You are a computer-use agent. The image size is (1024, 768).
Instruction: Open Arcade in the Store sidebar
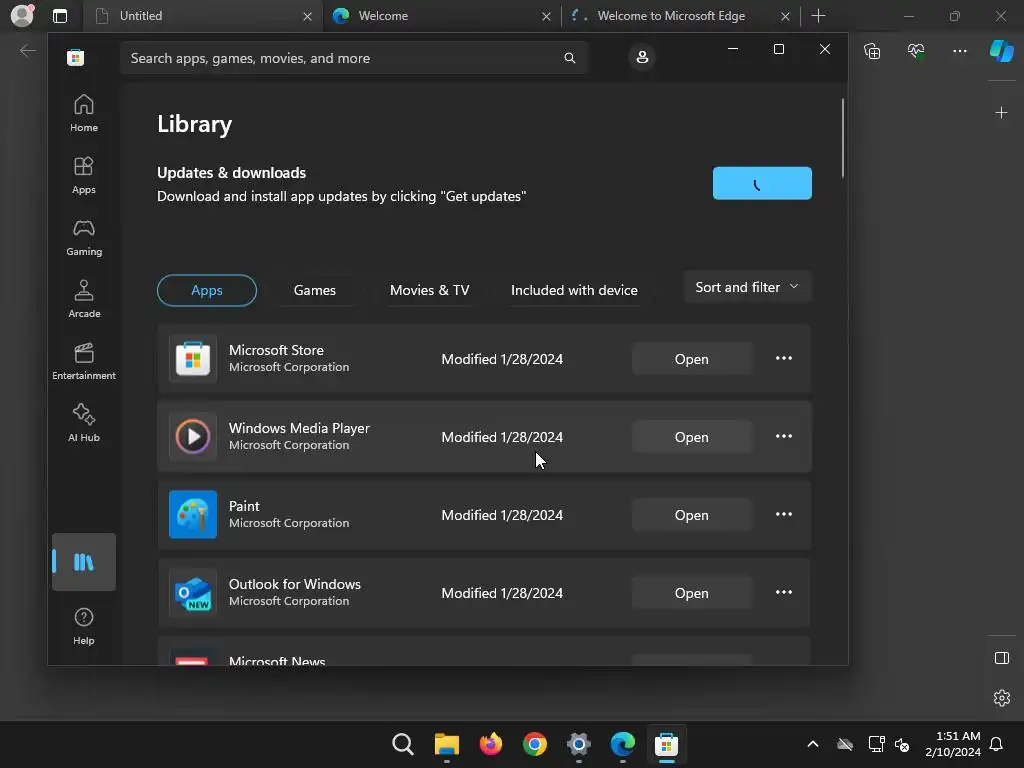(x=84, y=299)
